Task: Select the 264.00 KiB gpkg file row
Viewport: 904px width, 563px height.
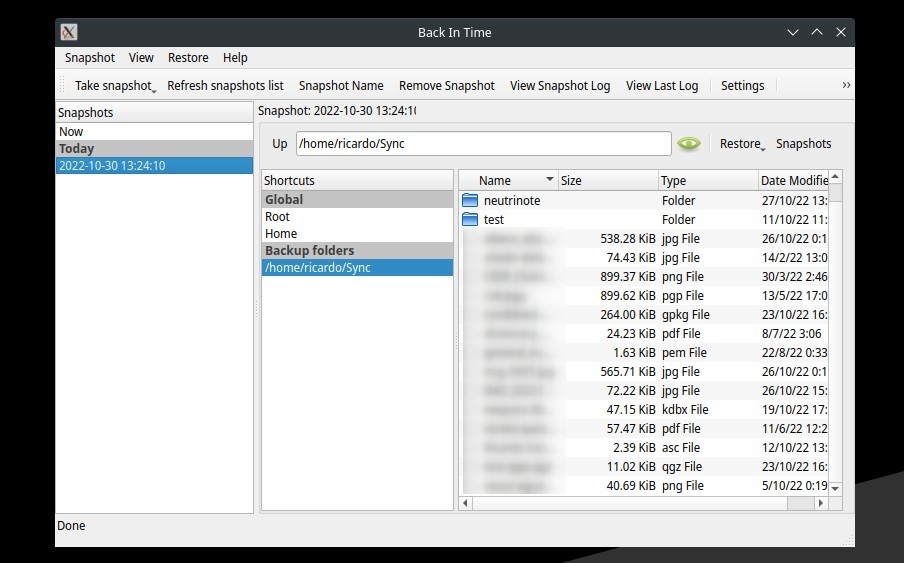Action: click(644, 315)
